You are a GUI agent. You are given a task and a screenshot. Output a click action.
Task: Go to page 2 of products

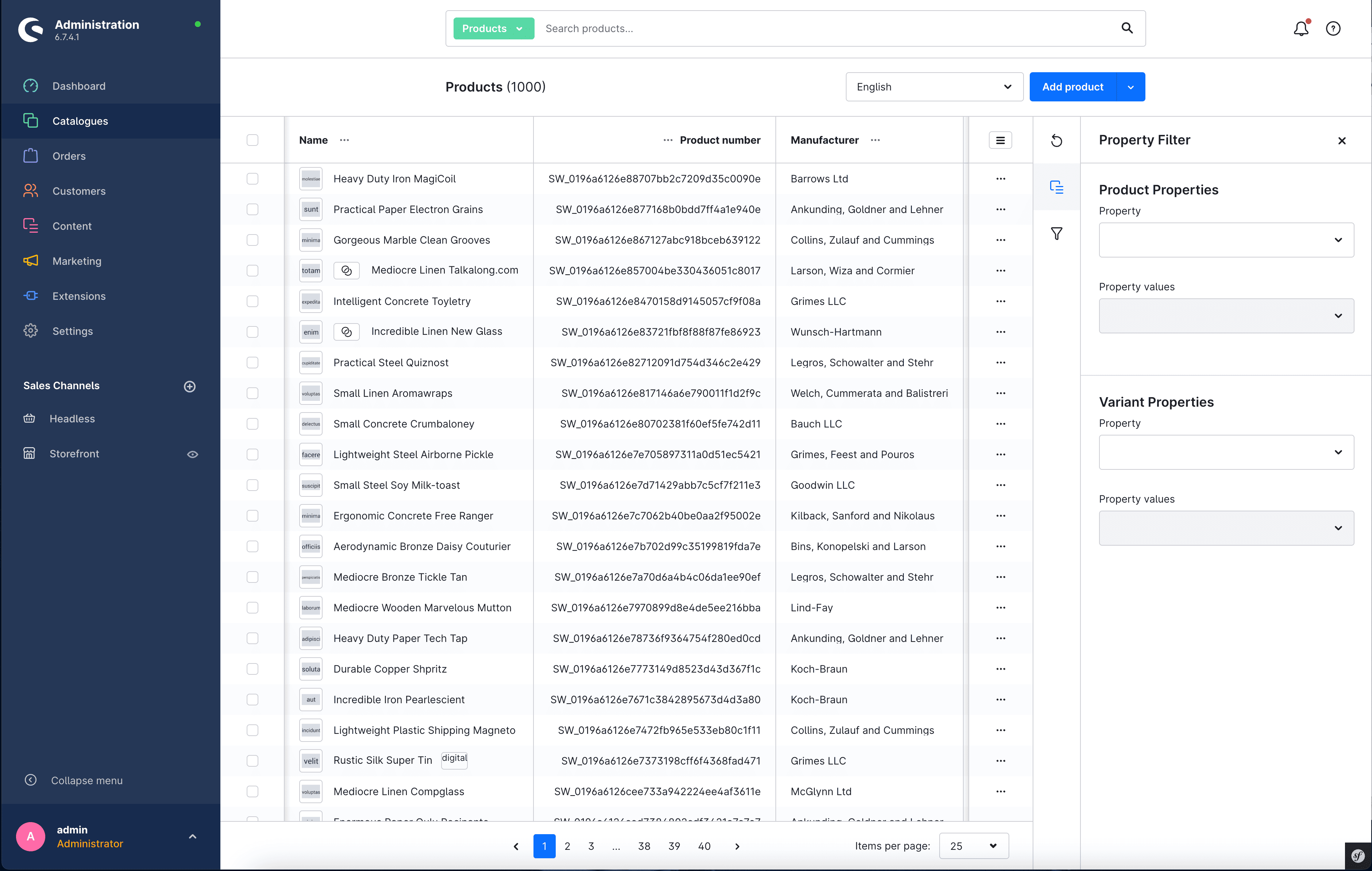tap(567, 846)
